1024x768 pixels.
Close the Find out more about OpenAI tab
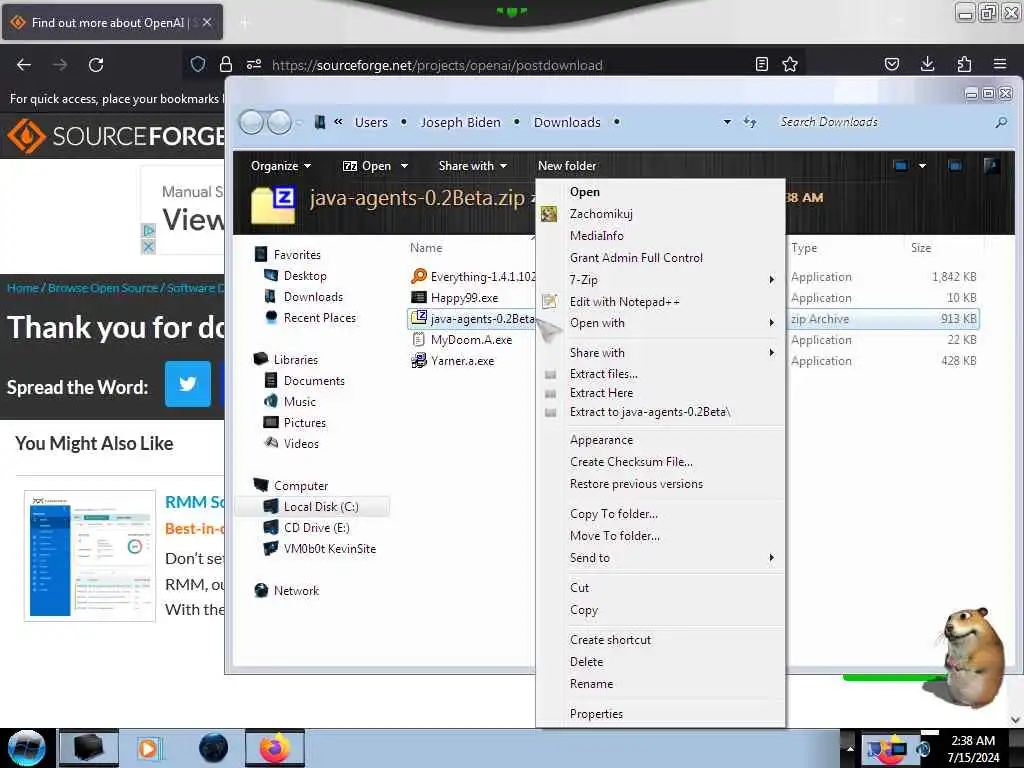(x=207, y=22)
